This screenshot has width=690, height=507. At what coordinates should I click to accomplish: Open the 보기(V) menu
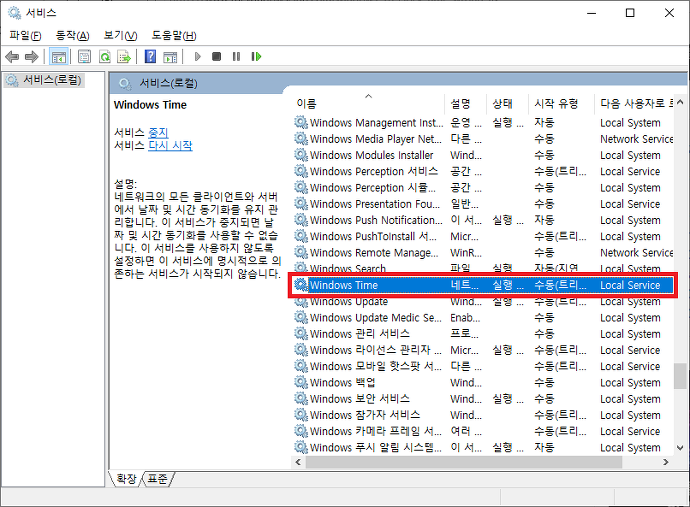120,35
